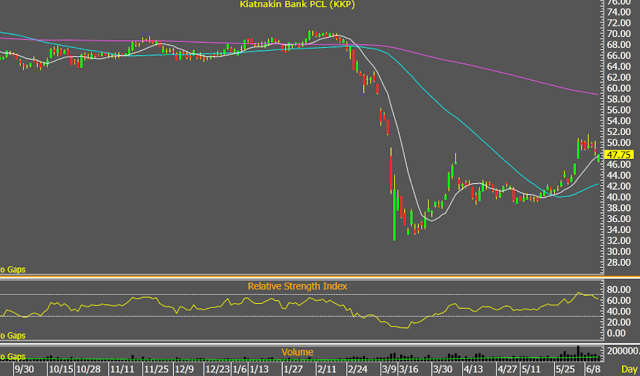Click the RSI peak above 70 in early June

click(578, 293)
